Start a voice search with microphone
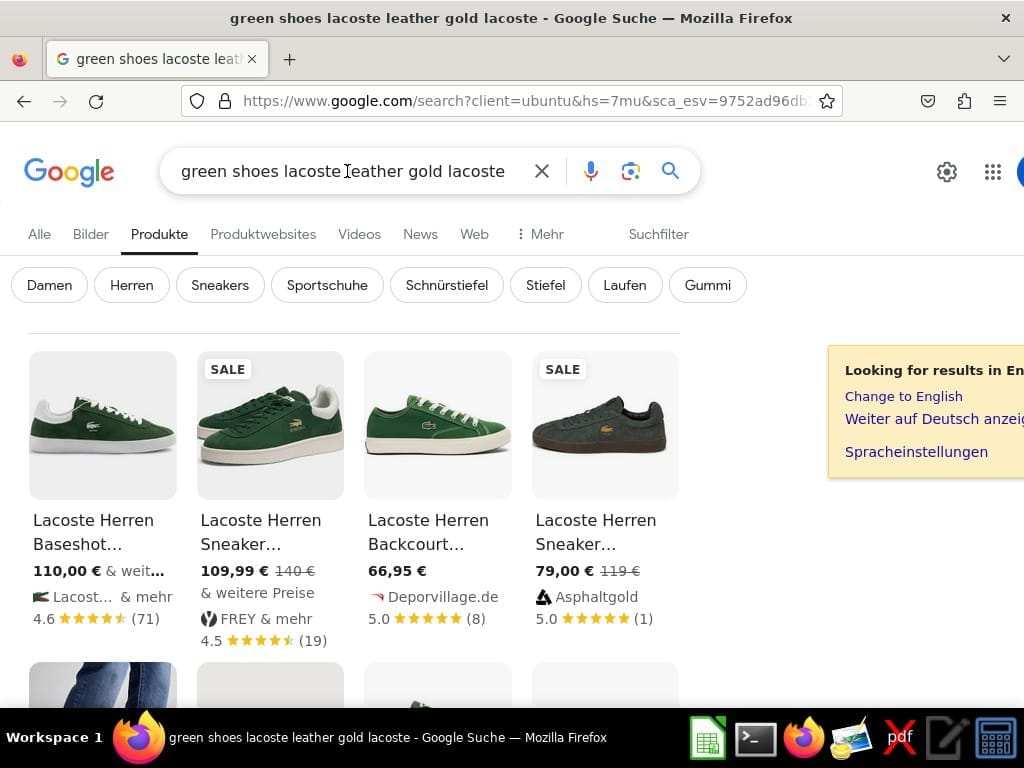The height and width of the screenshot is (768, 1024). click(x=590, y=171)
